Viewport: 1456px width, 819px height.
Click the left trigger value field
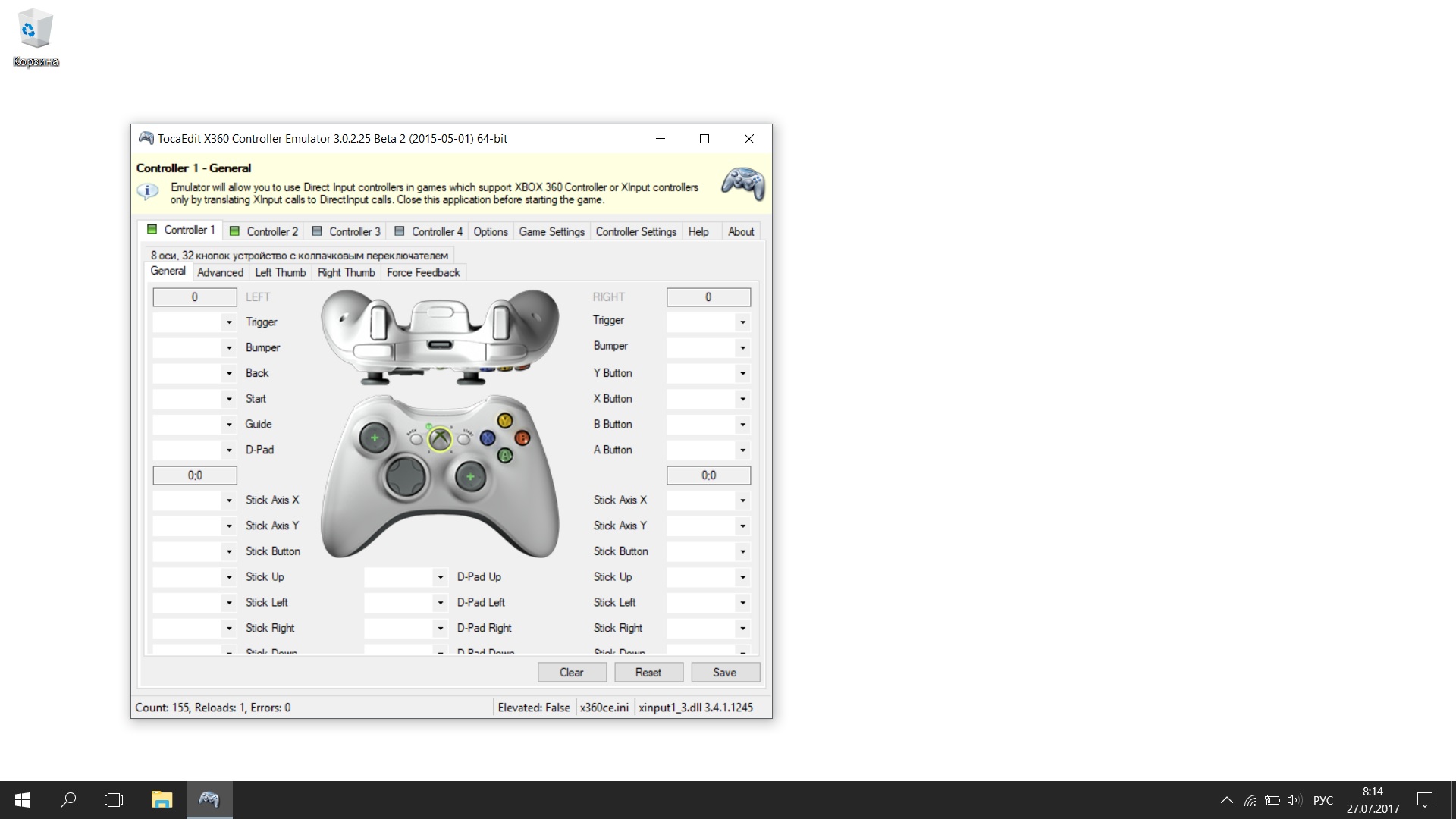coord(195,297)
